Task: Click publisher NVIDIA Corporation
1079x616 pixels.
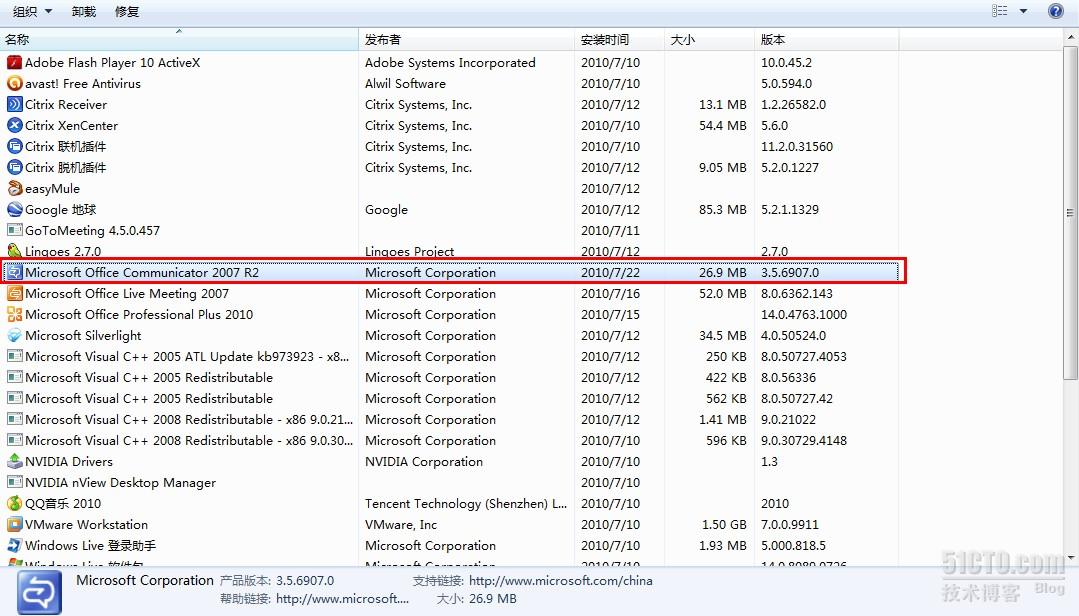Action: (424, 462)
